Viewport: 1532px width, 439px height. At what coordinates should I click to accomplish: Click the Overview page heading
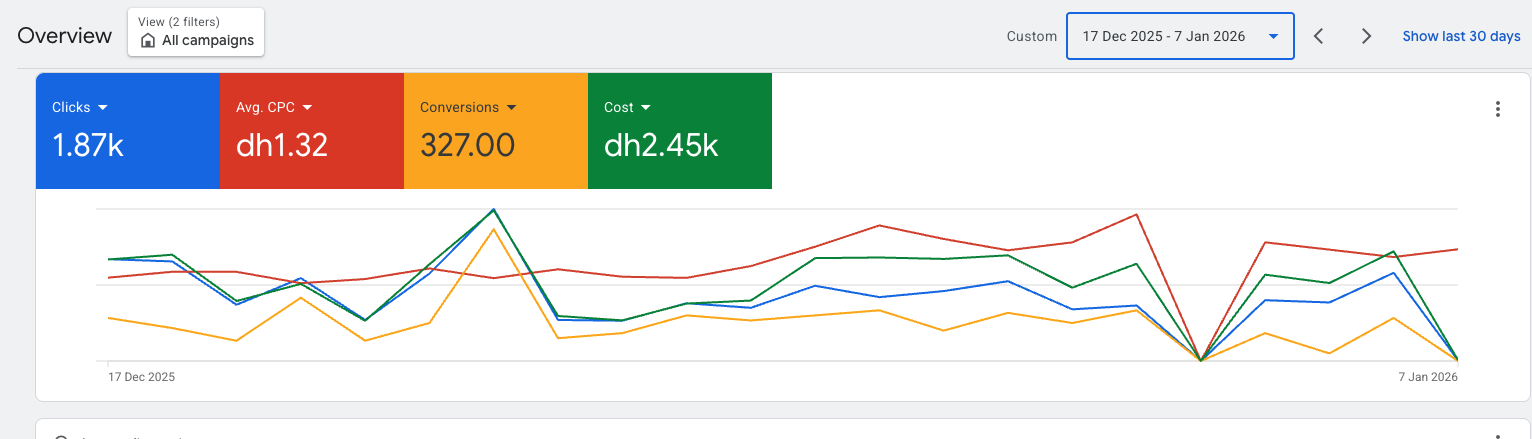(65, 36)
